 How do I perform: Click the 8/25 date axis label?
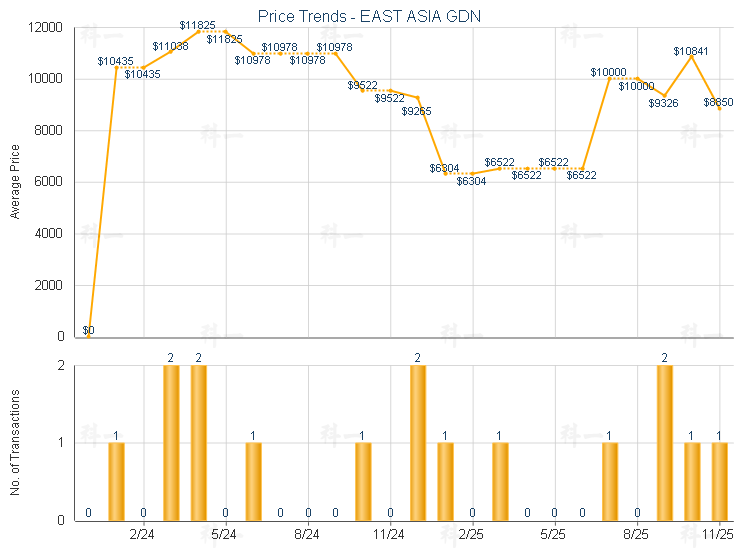click(637, 535)
